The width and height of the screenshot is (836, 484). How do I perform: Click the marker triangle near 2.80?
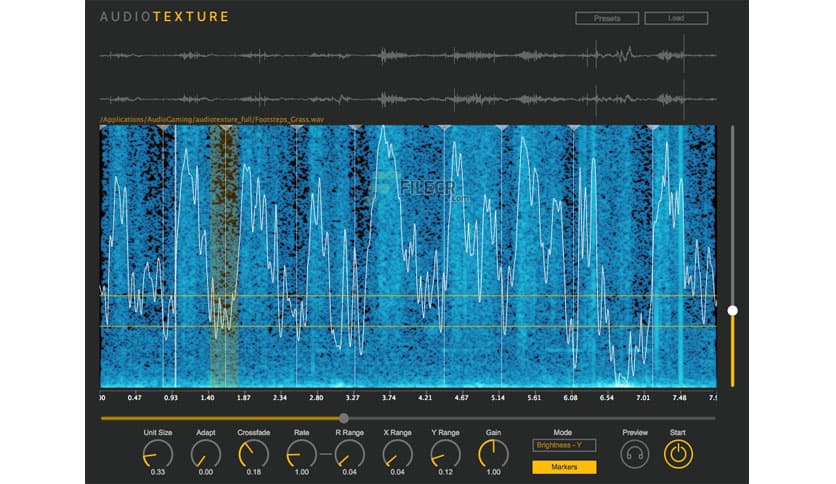pyautogui.click(x=296, y=128)
